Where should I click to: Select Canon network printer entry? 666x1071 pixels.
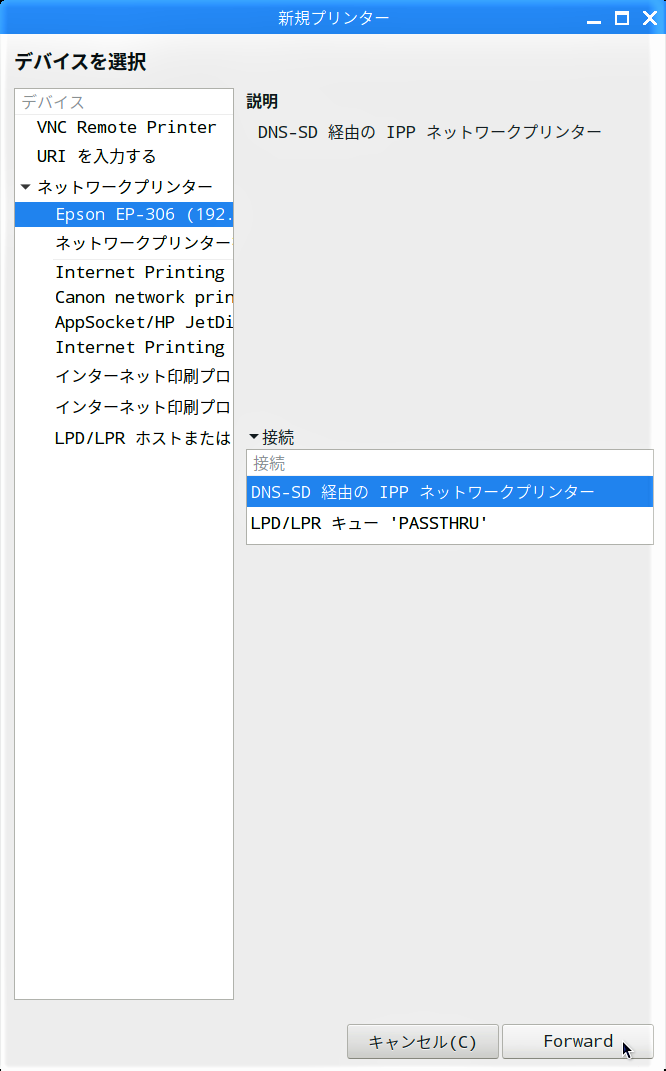pos(124,298)
